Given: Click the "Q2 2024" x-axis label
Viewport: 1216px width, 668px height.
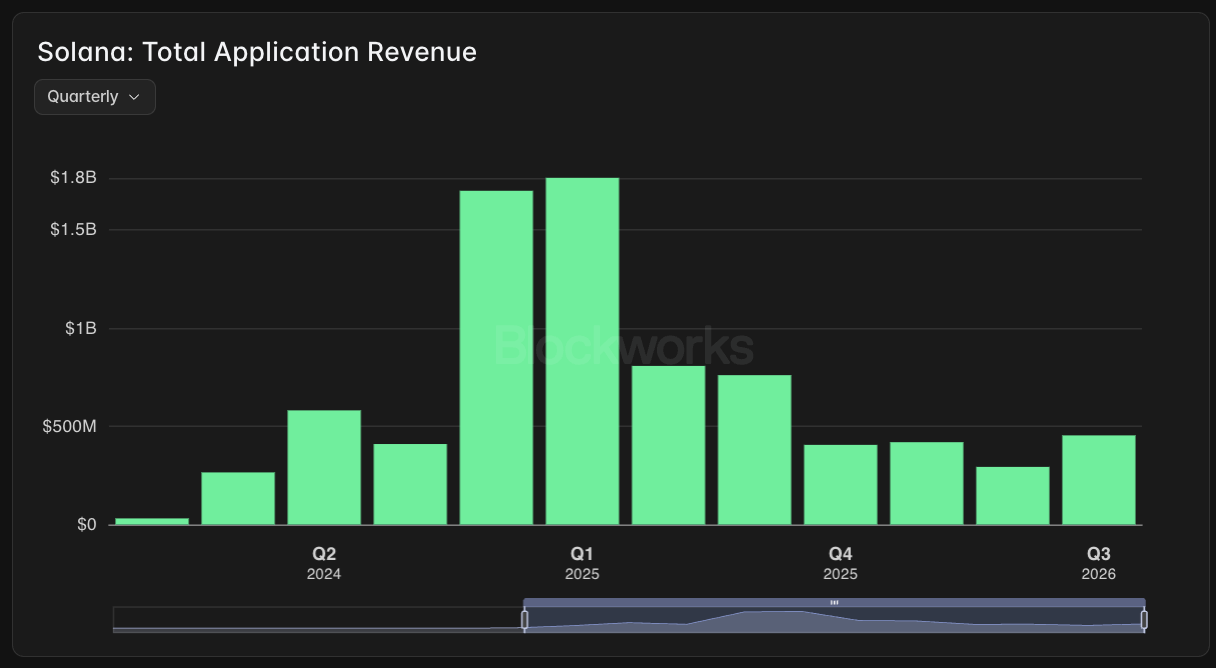Looking at the screenshot, I should pyautogui.click(x=324, y=563).
